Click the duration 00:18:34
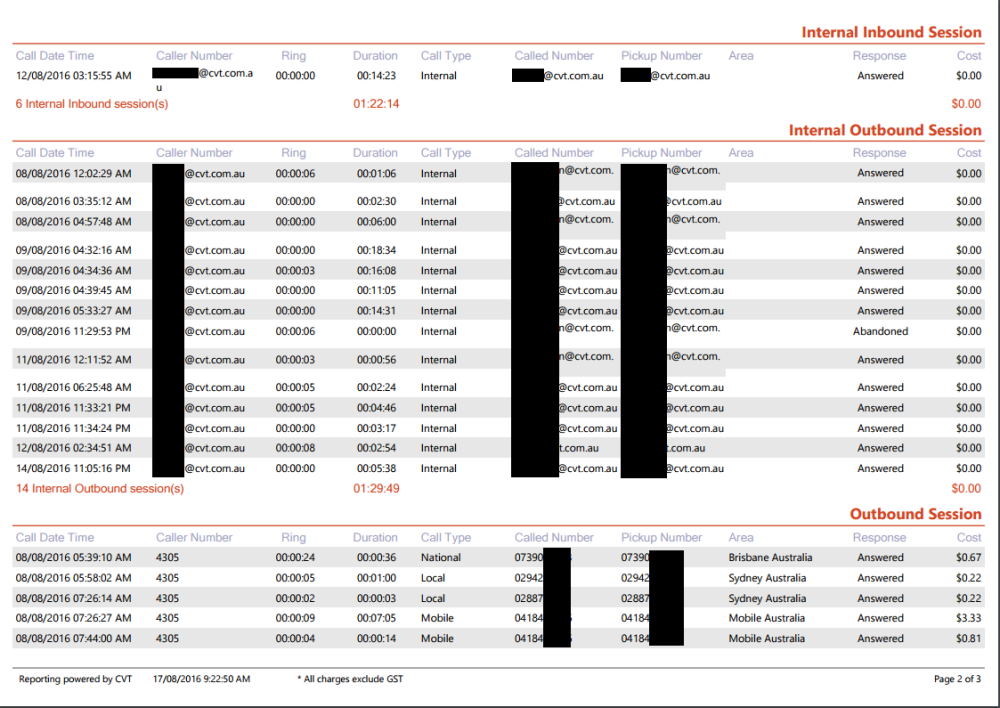 [x=376, y=251]
